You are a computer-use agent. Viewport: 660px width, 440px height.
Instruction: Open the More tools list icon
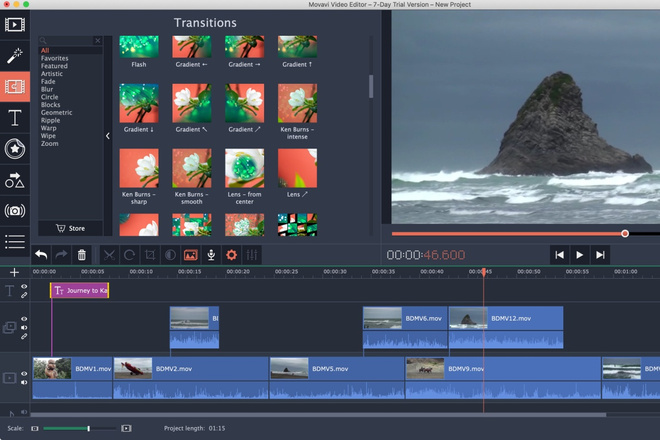[x=15, y=242]
